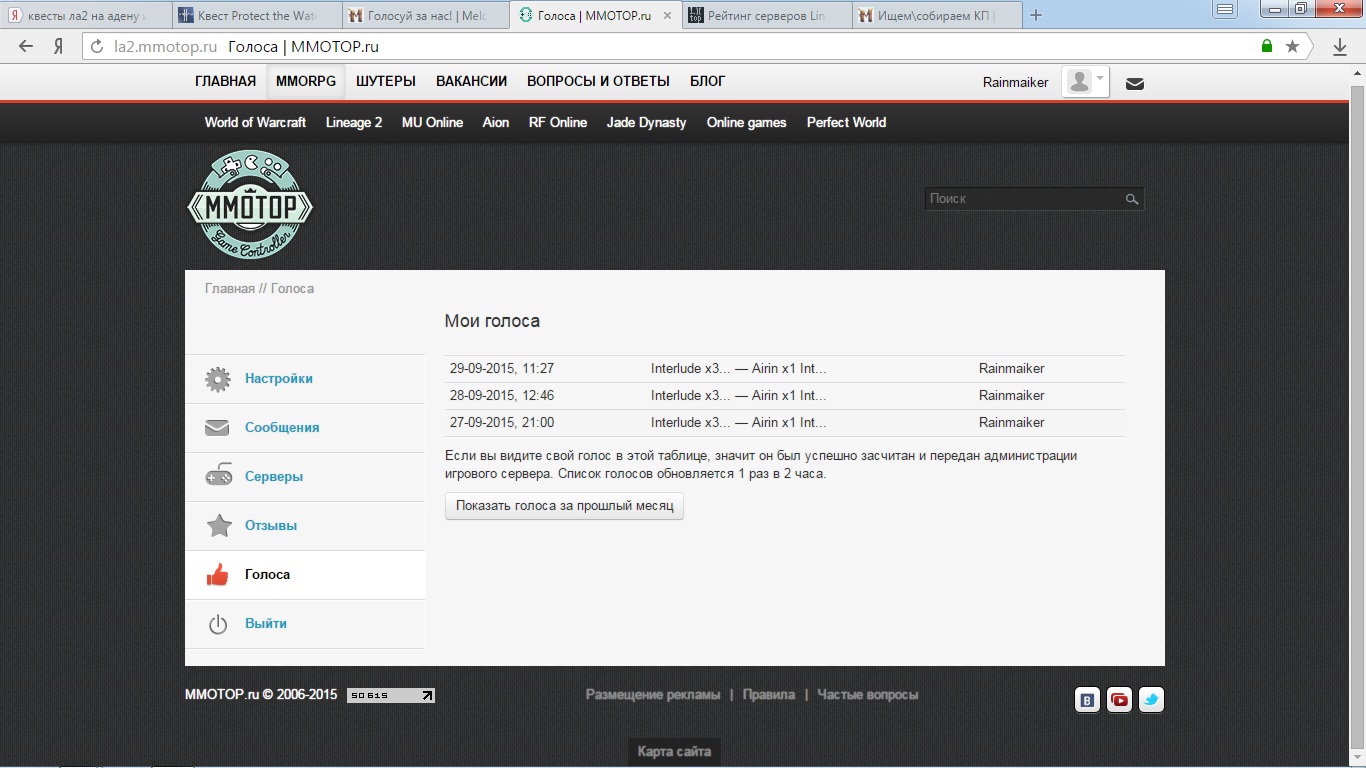The width and height of the screenshot is (1366, 768).
Task: Switch to the Ищем\собираем КП tab
Action: [x=936, y=16]
